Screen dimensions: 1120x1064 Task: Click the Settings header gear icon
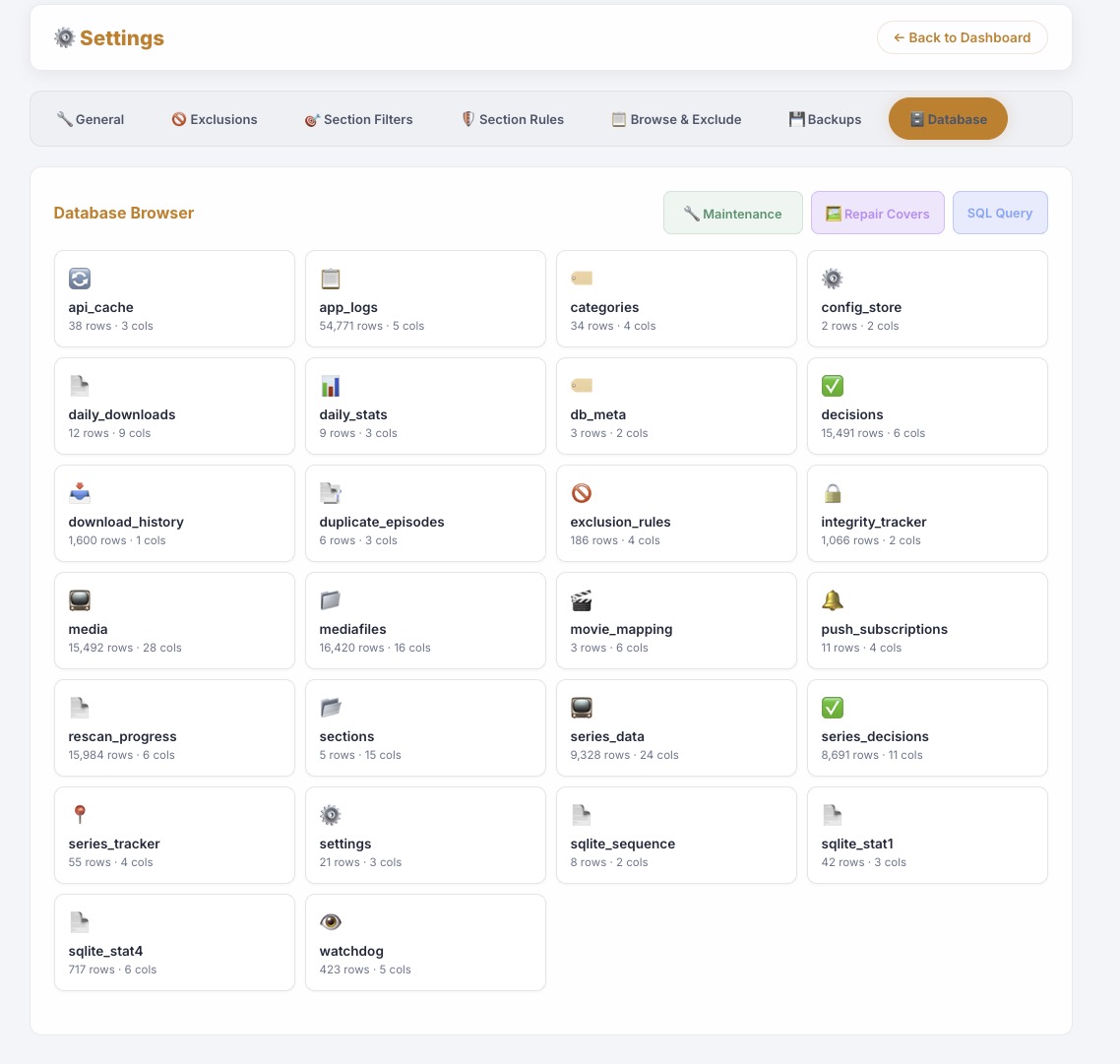[64, 37]
